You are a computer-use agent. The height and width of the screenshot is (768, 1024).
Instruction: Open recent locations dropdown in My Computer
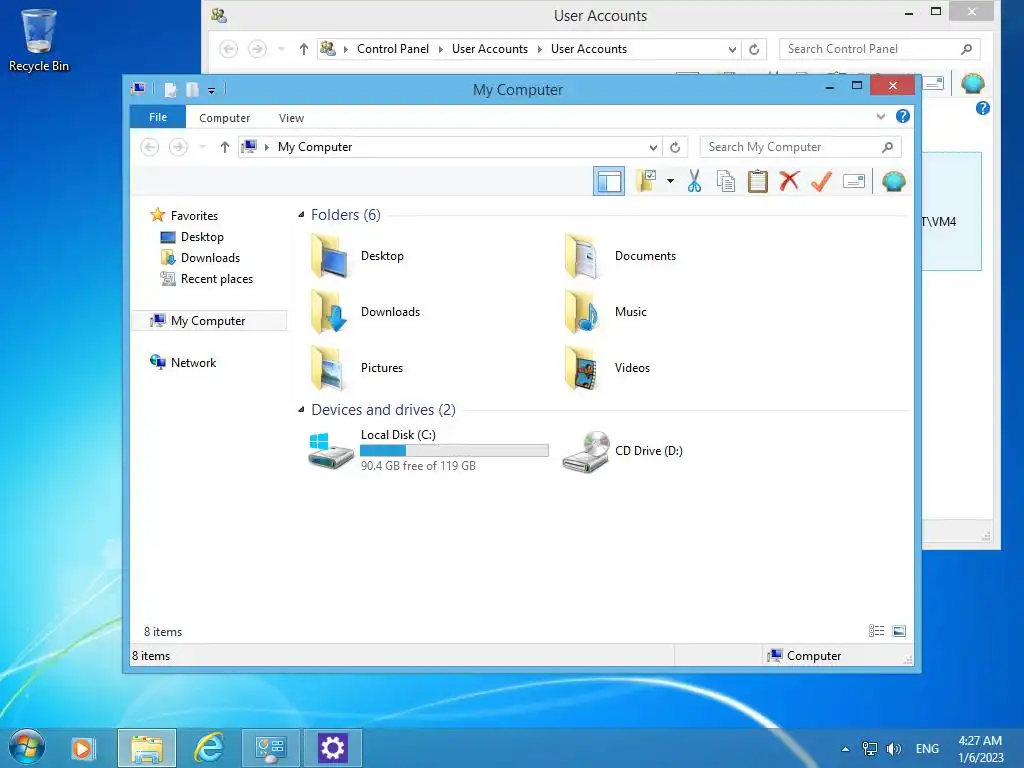(x=202, y=147)
